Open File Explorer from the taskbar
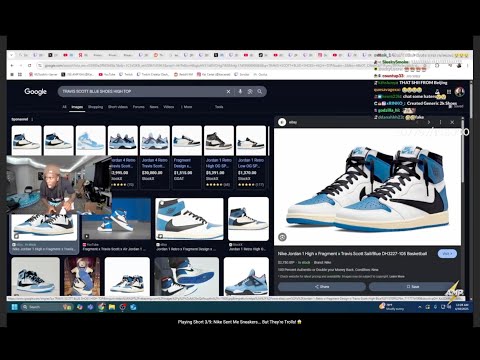480x360 pixels. (112, 307)
